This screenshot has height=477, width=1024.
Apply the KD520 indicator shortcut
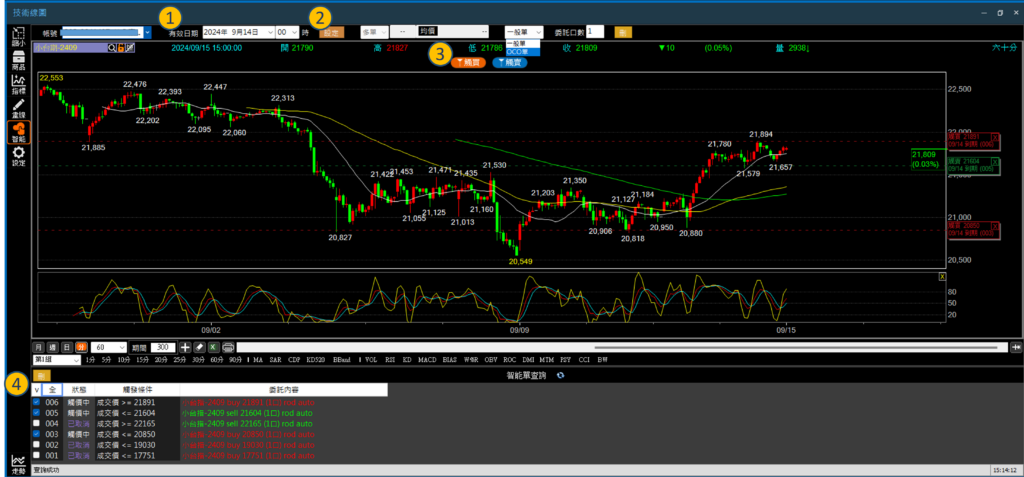[317, 361]
